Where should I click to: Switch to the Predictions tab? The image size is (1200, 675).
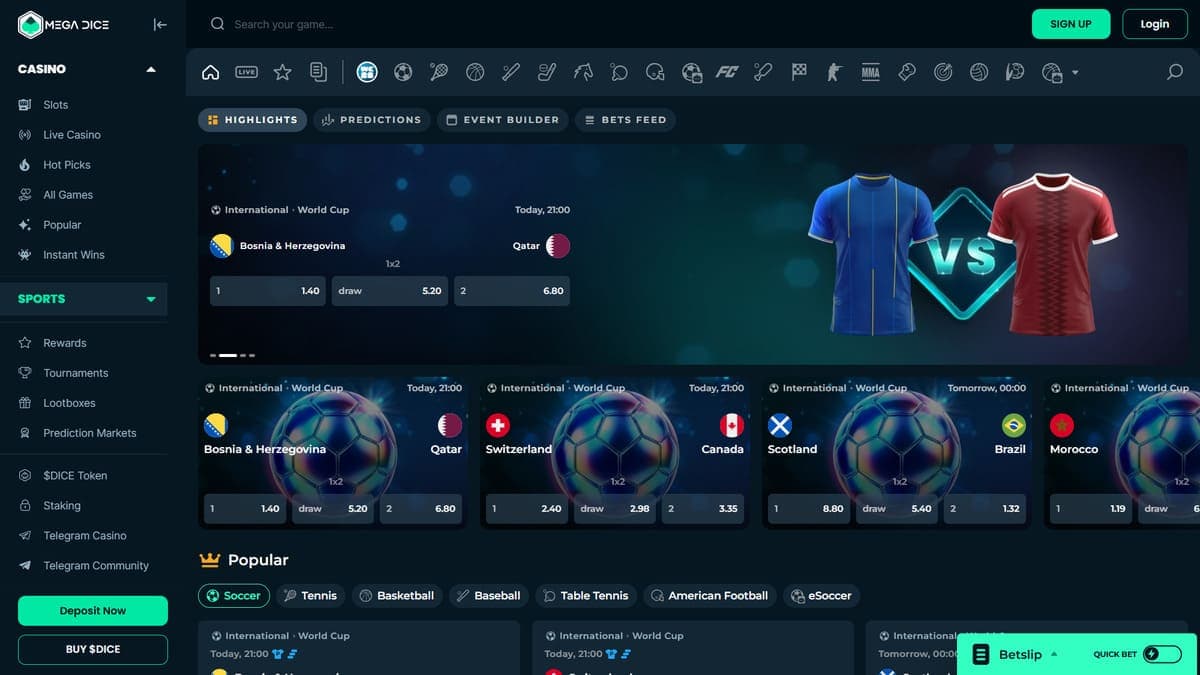point(372,120)
